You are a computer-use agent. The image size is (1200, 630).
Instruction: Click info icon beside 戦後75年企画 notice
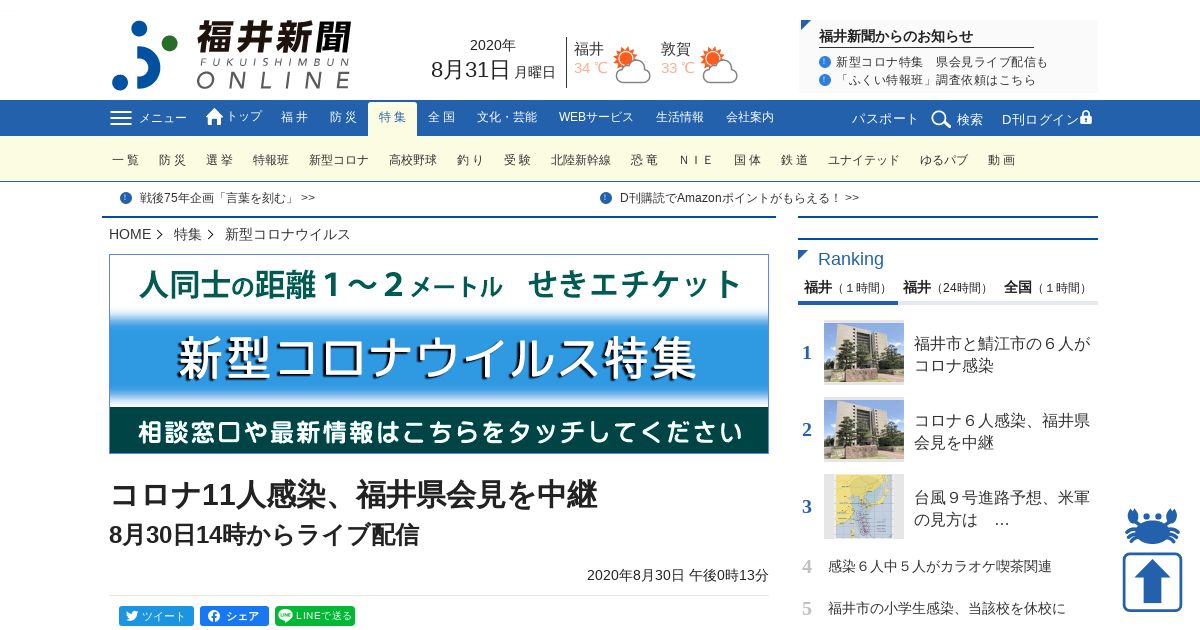click(126, 198)
